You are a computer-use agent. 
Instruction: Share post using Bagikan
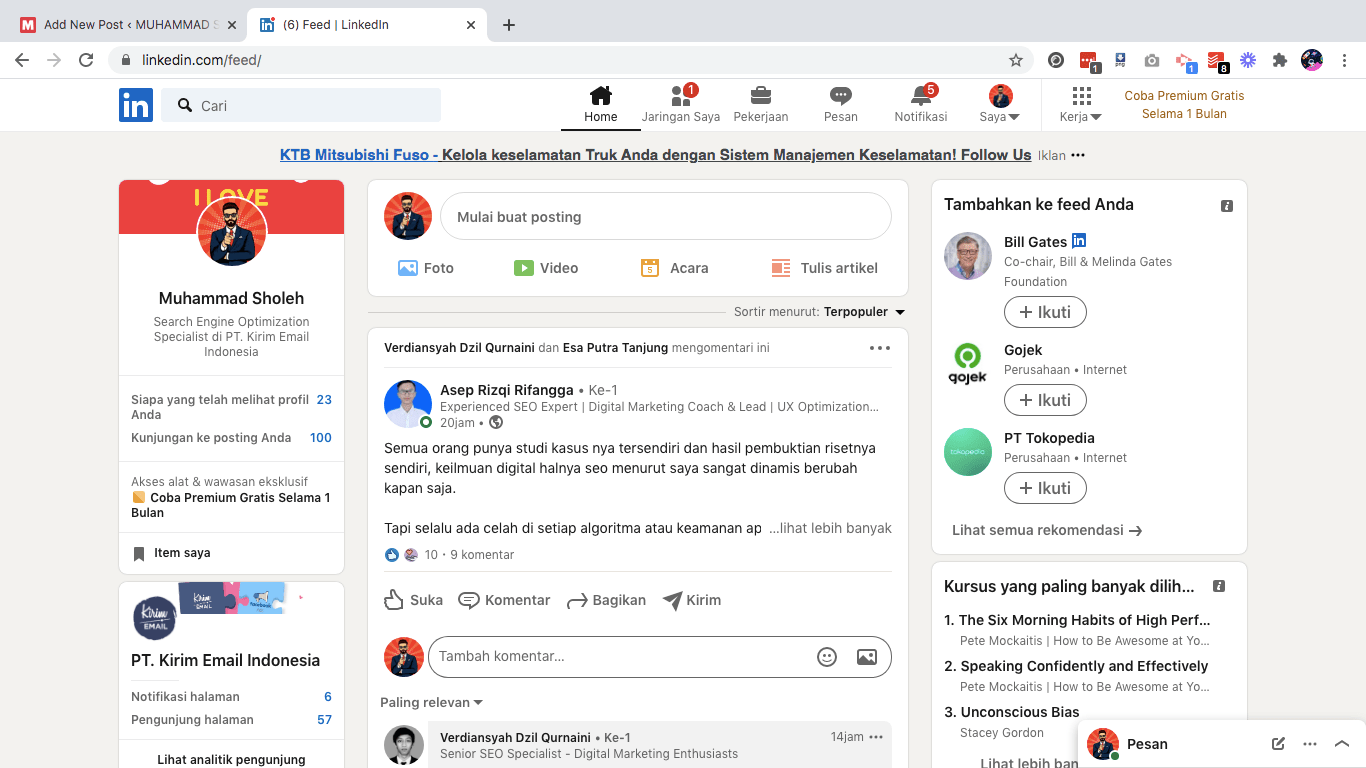point(606,600)
